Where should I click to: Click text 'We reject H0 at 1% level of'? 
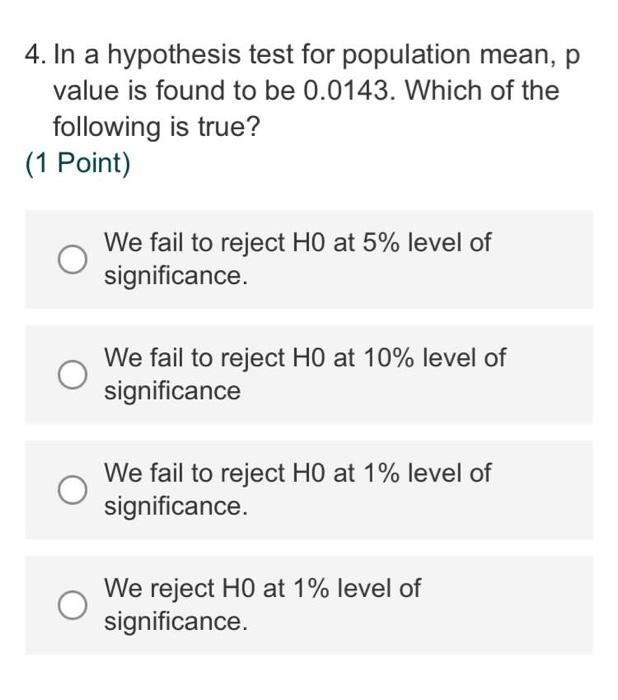262,588
